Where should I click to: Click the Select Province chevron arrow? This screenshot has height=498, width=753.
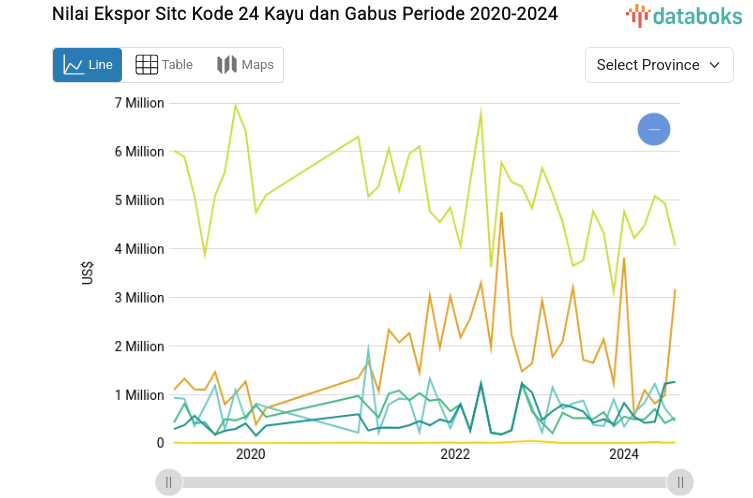pos(714,65)
